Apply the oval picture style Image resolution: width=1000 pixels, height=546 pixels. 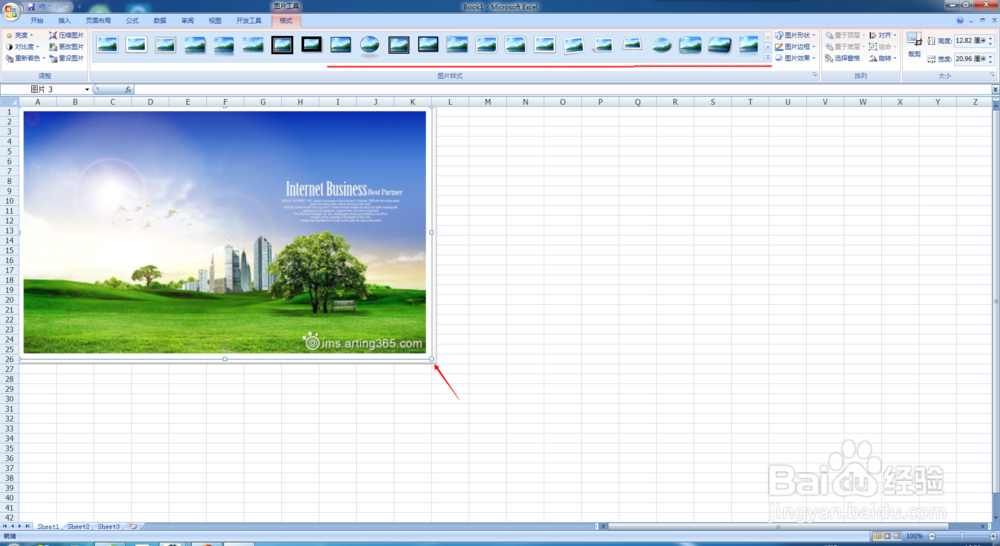(369, 45)
